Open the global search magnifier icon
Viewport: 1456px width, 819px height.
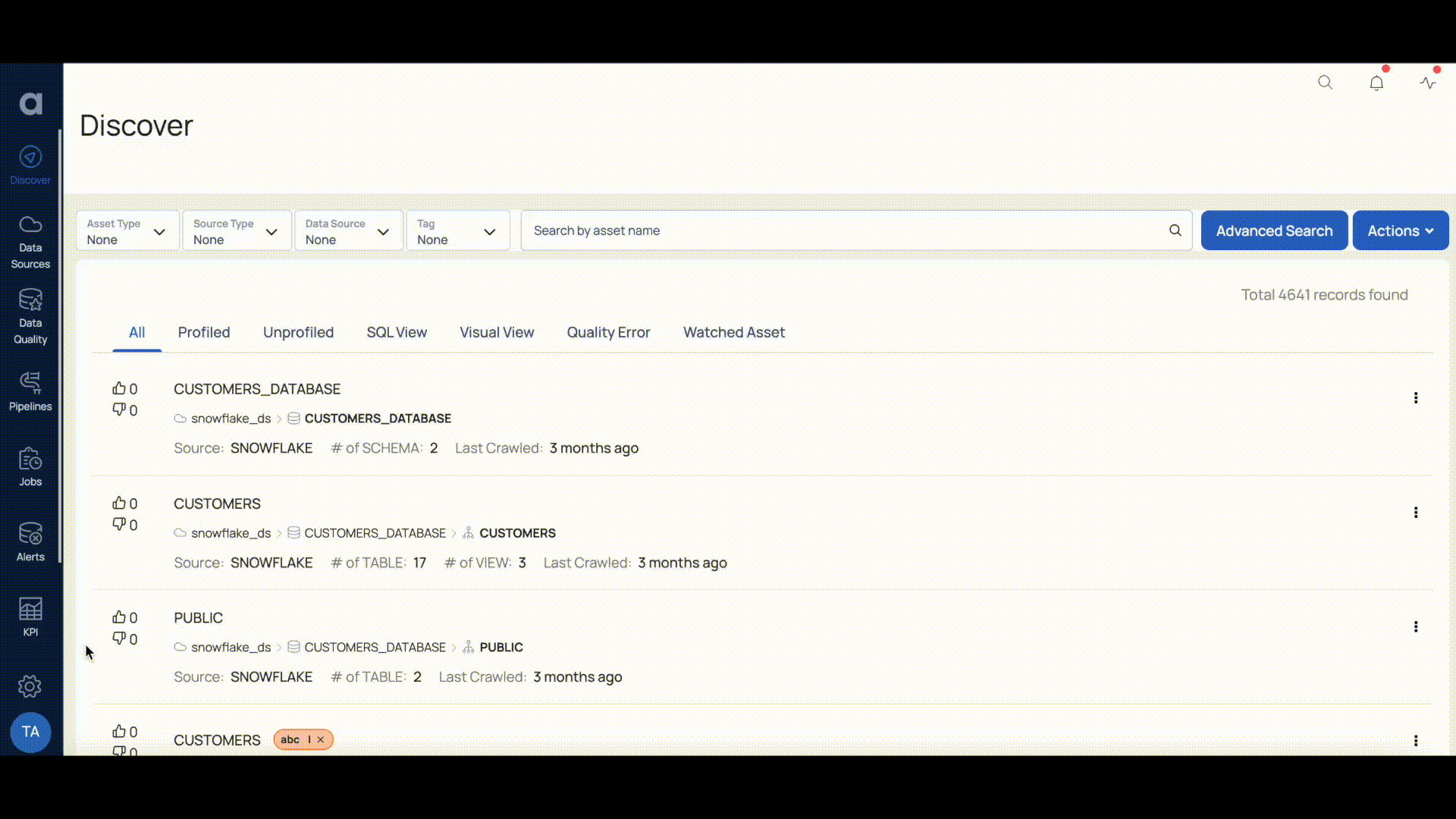click(1325, 83)
